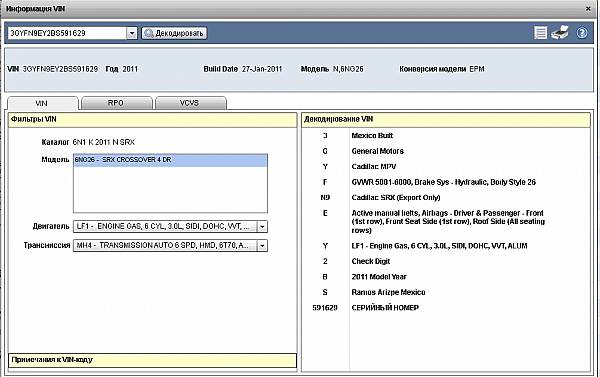600x377 pixels.
Task: Click the Примечания к VIN-коду header
Action: click(x=152, y=360)
